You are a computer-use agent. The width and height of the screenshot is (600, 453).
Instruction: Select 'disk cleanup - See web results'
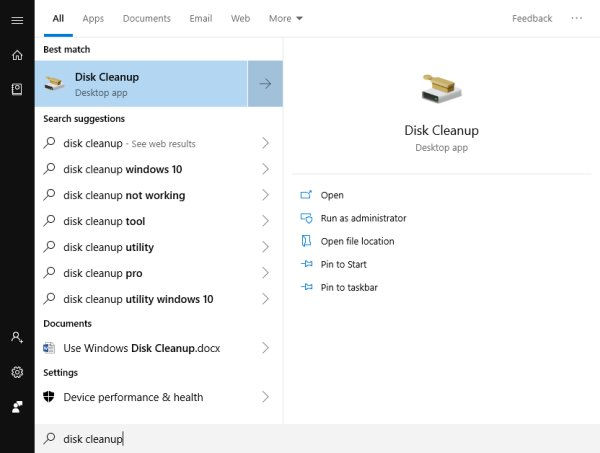(159, 143)
